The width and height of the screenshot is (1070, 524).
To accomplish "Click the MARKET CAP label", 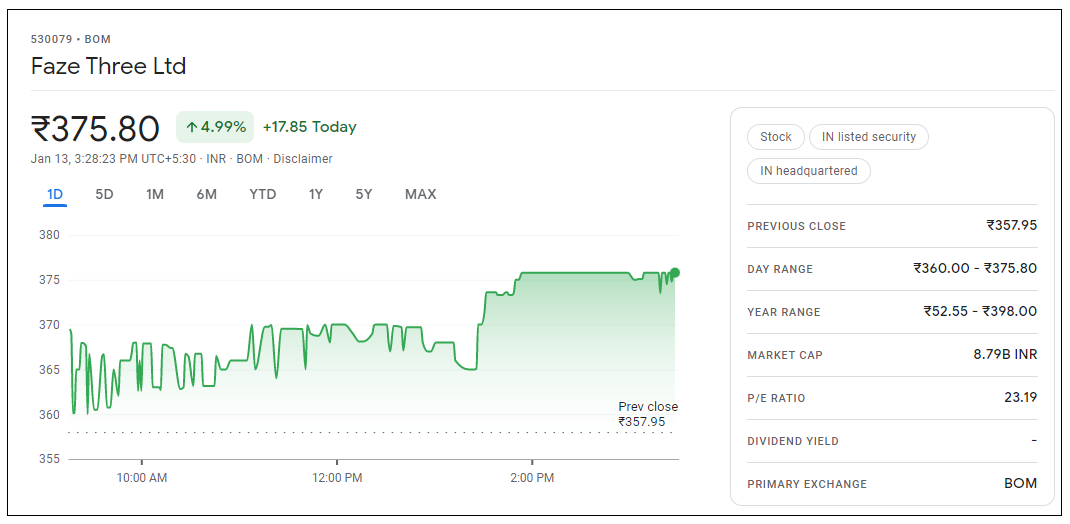I will click(785, 355).
